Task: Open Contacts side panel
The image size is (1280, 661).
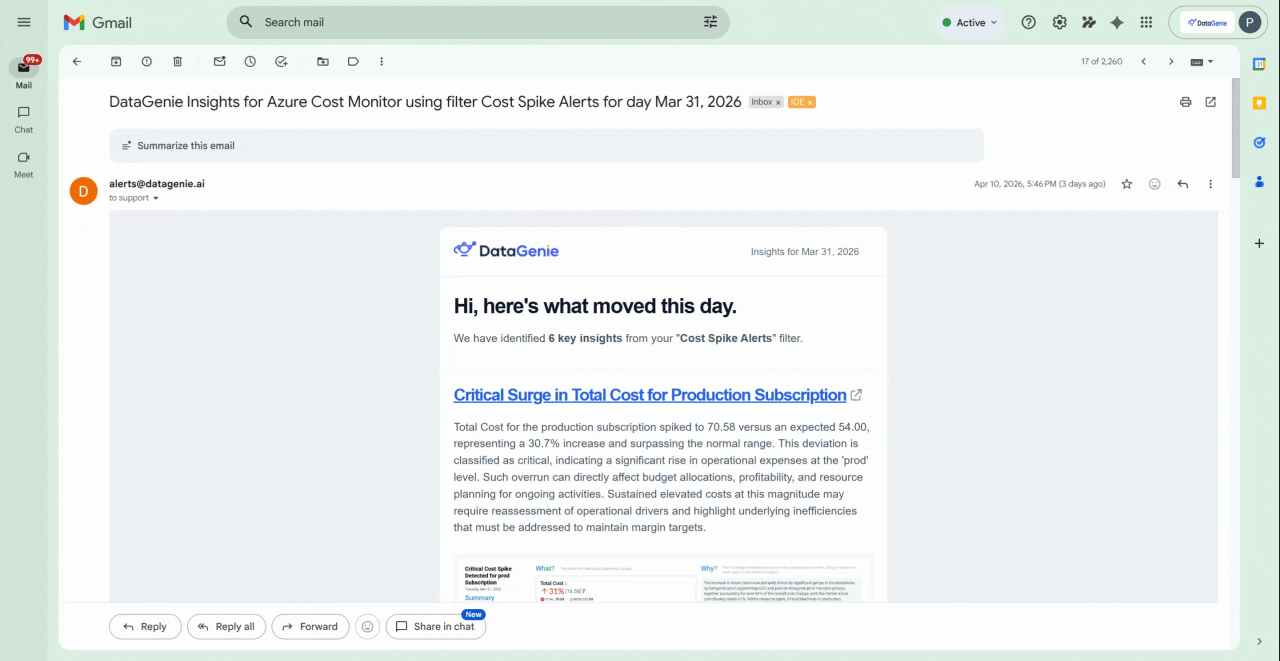Action: [1259, 181]
